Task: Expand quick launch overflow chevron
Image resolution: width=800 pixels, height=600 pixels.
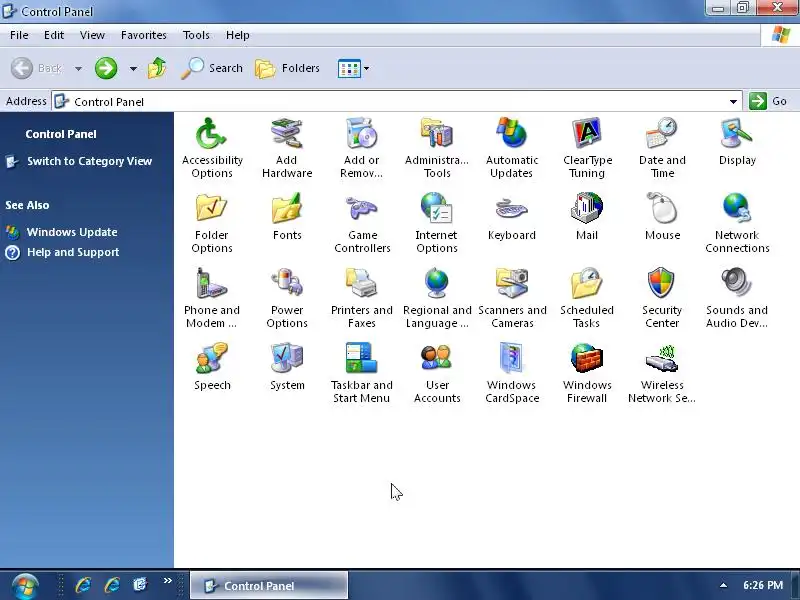Action: click(x=167, y=581)
